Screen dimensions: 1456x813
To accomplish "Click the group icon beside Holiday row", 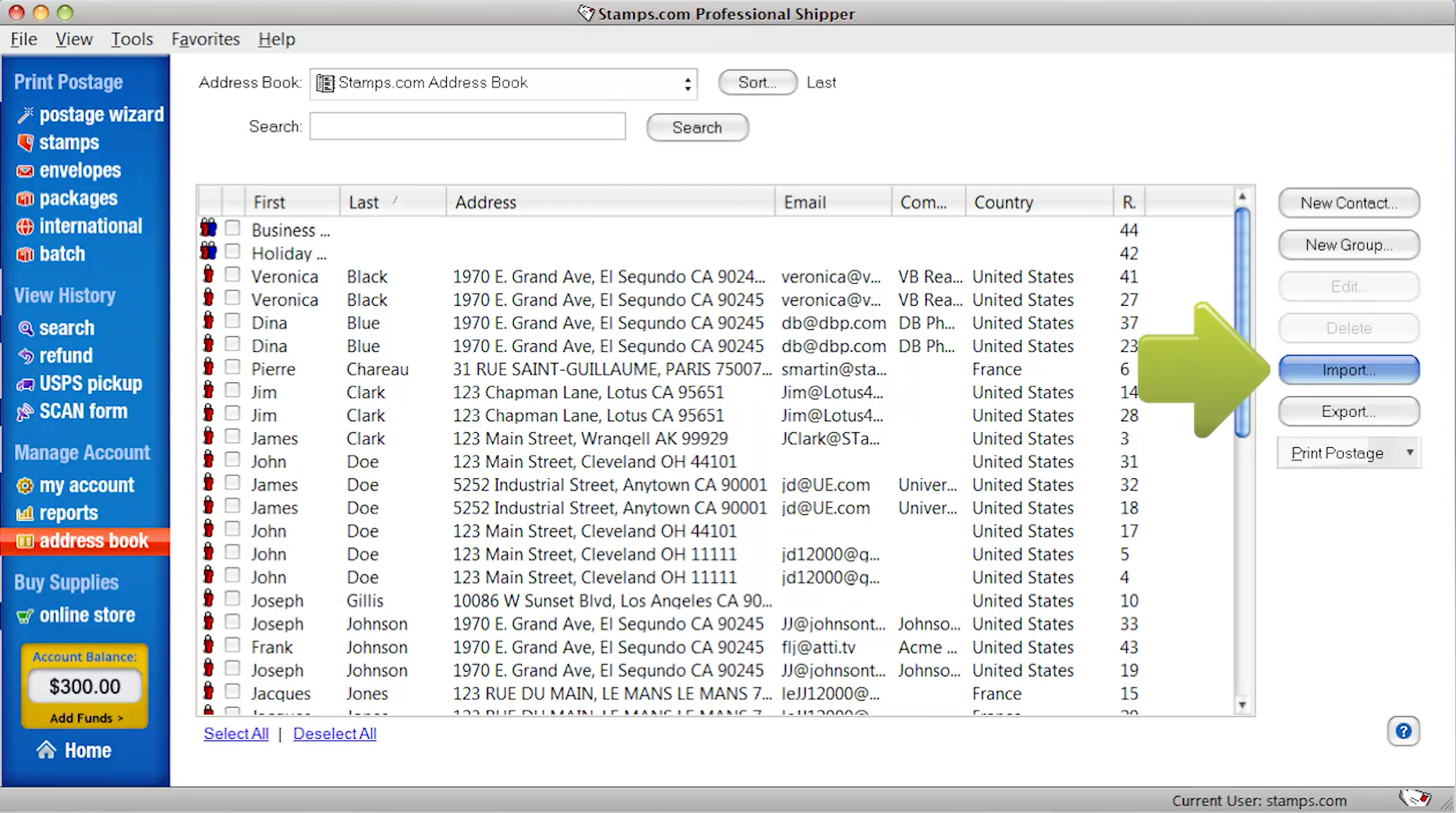I will [208, 251].
